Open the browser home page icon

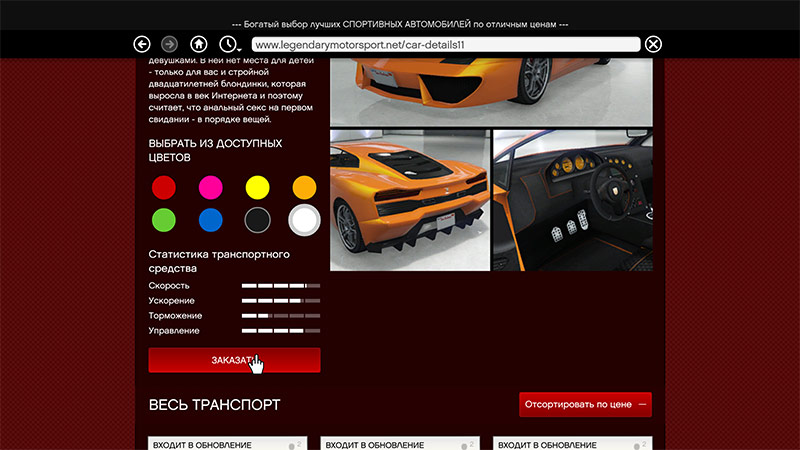click(x=198, y=44)
